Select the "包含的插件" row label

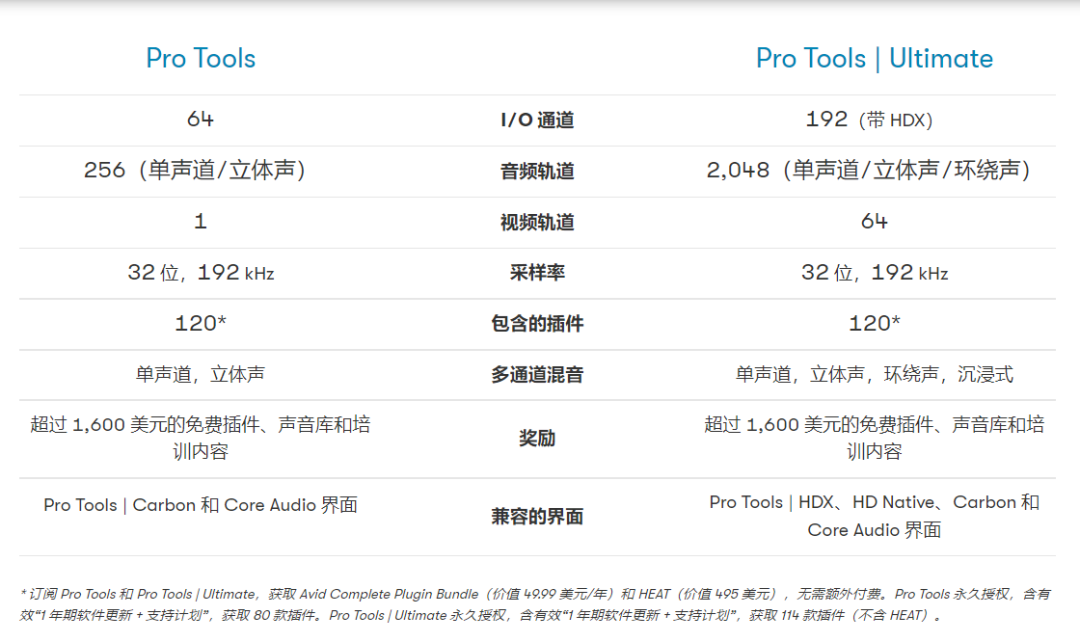[537, 324]
